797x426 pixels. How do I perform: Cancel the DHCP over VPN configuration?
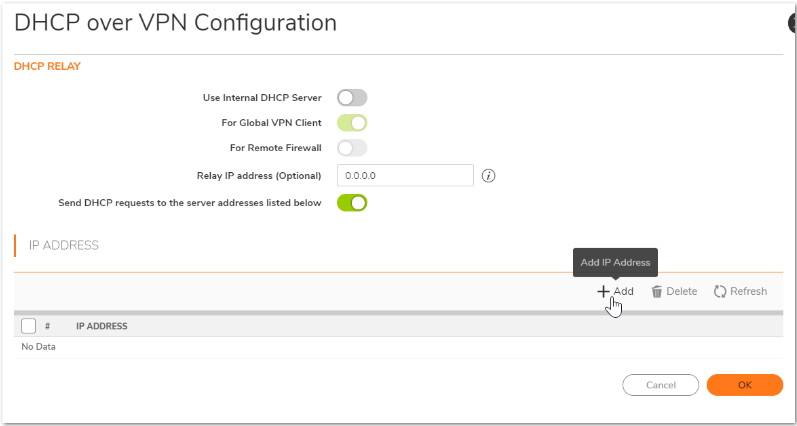(x=660, y=385)
